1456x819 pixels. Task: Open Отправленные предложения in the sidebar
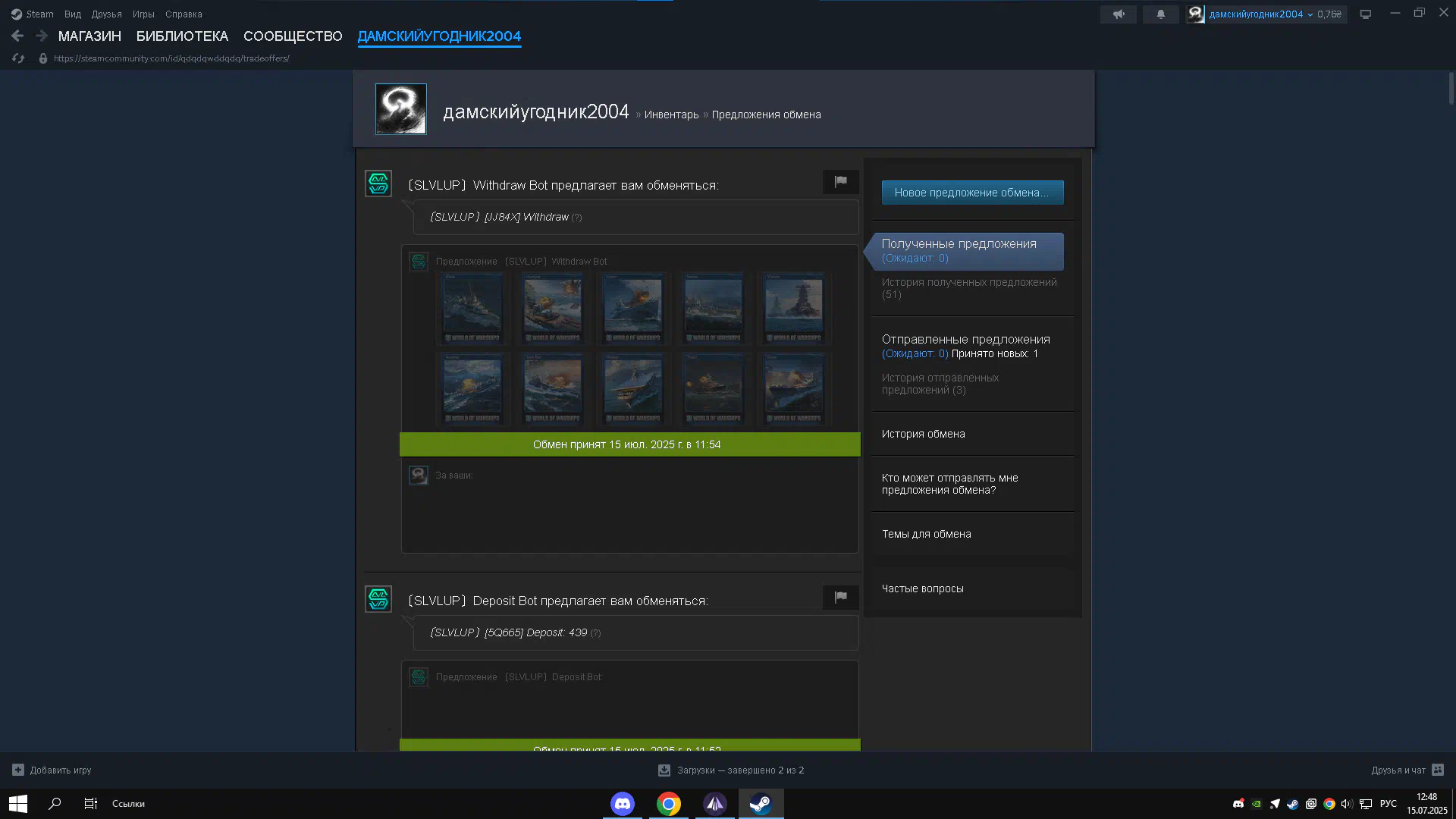coord(965,339)
